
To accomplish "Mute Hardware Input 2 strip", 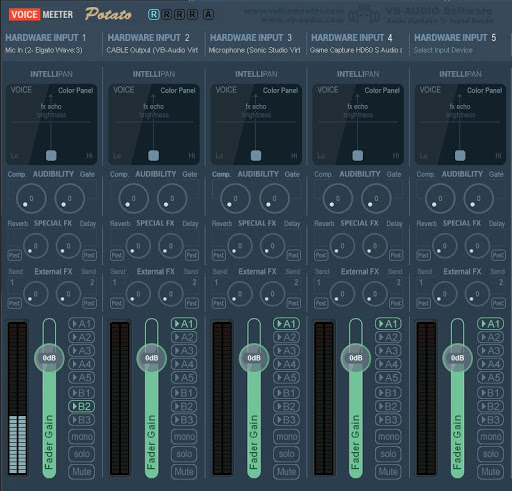I will pyautogui.click(x=184, y=472).
